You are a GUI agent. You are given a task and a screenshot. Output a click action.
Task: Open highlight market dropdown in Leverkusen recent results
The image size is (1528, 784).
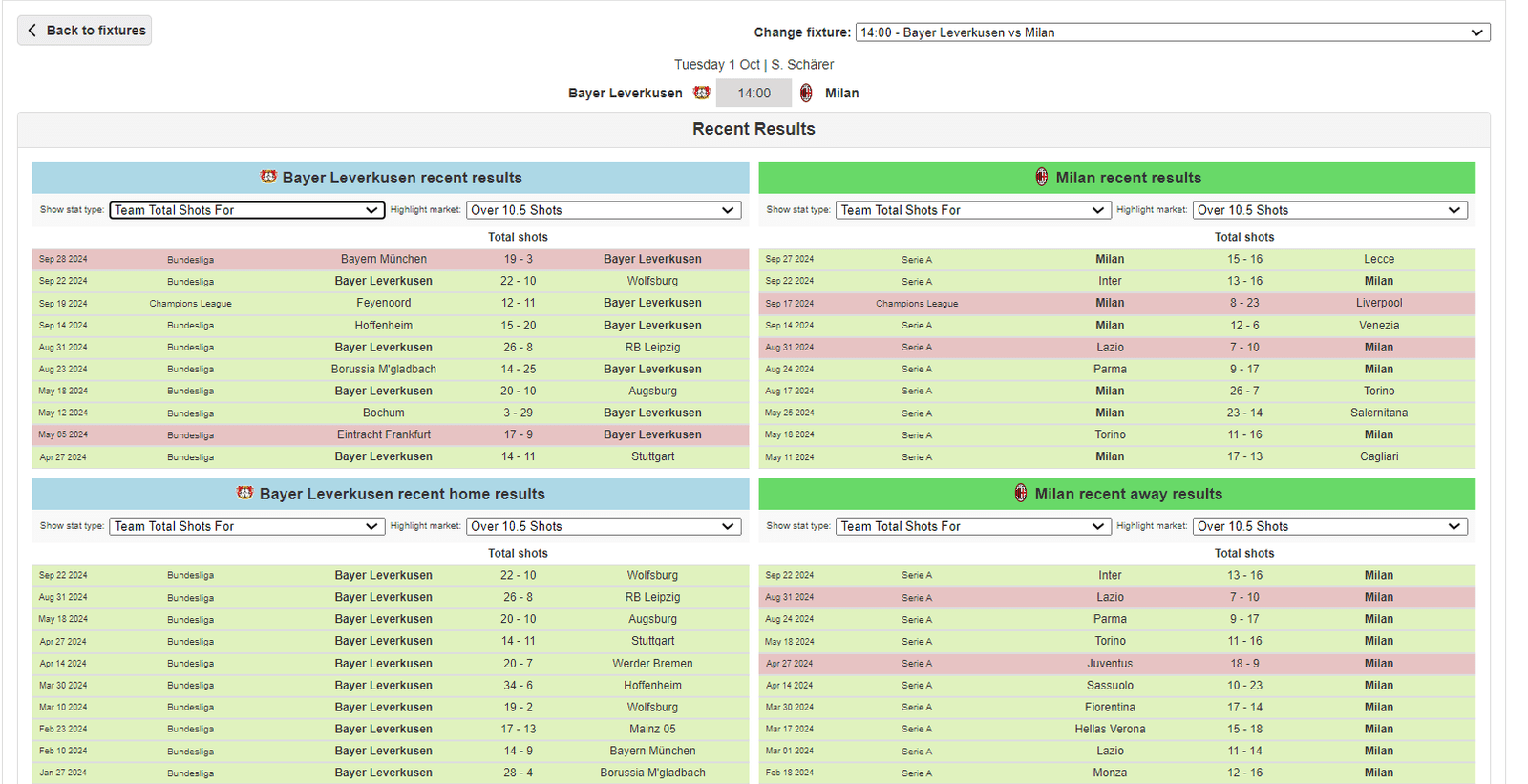(604, 210)
